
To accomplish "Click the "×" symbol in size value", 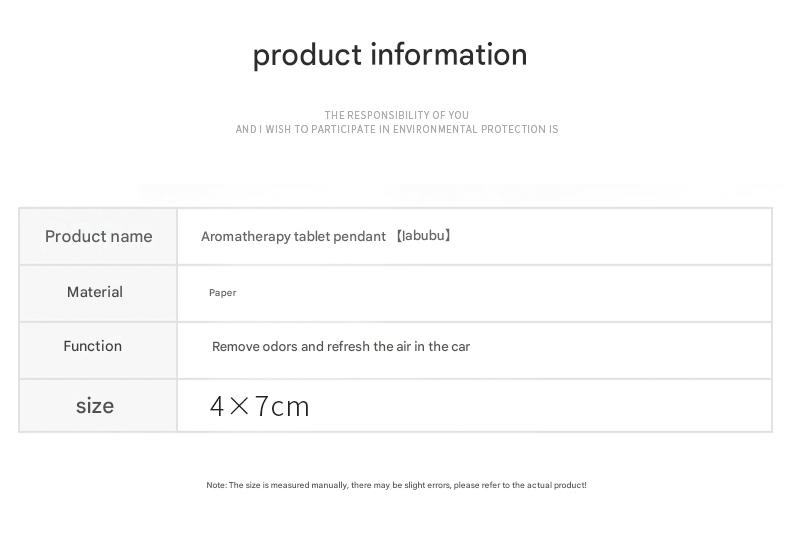I will [240, 406].
